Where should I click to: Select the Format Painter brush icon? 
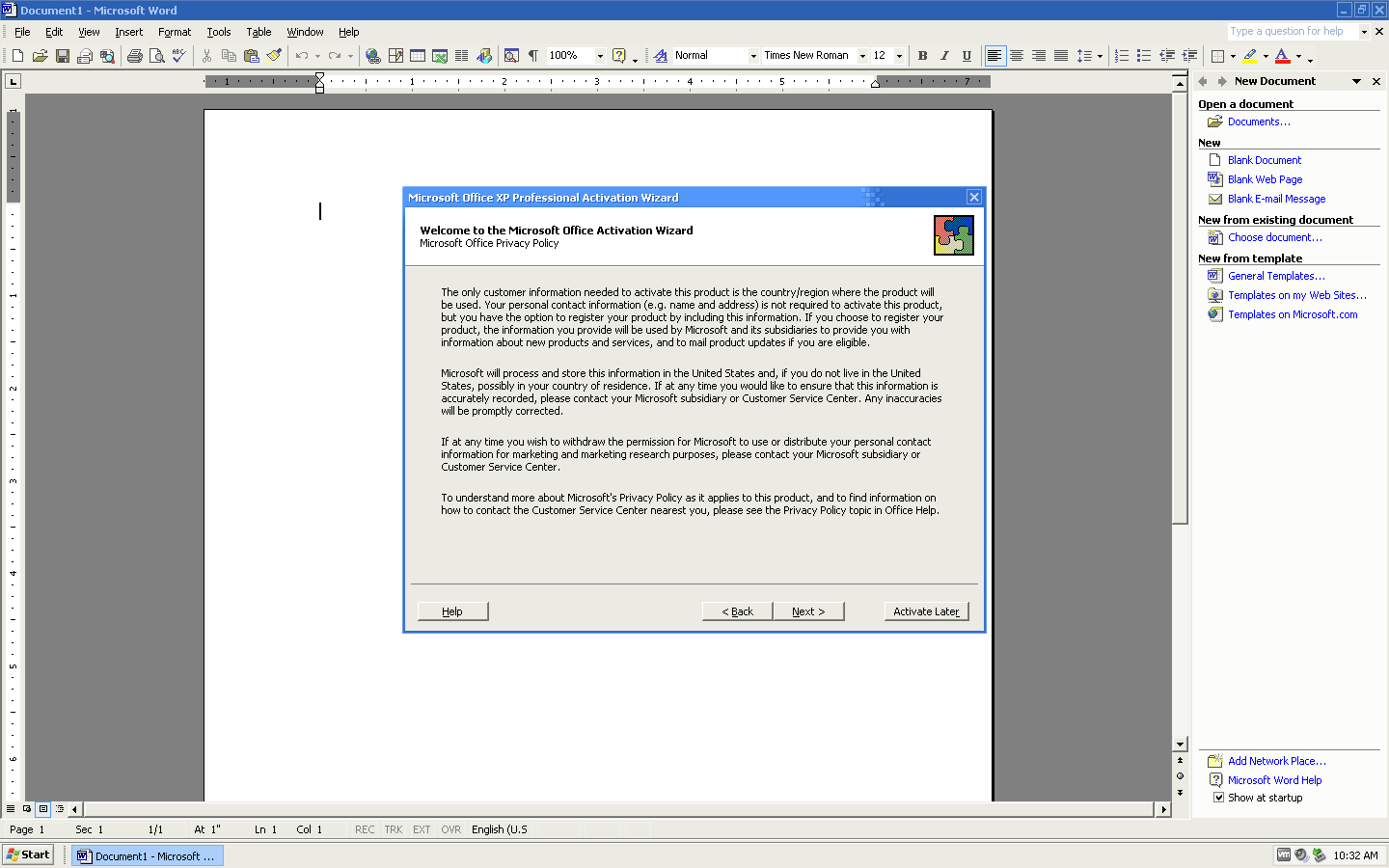point(274,56)
